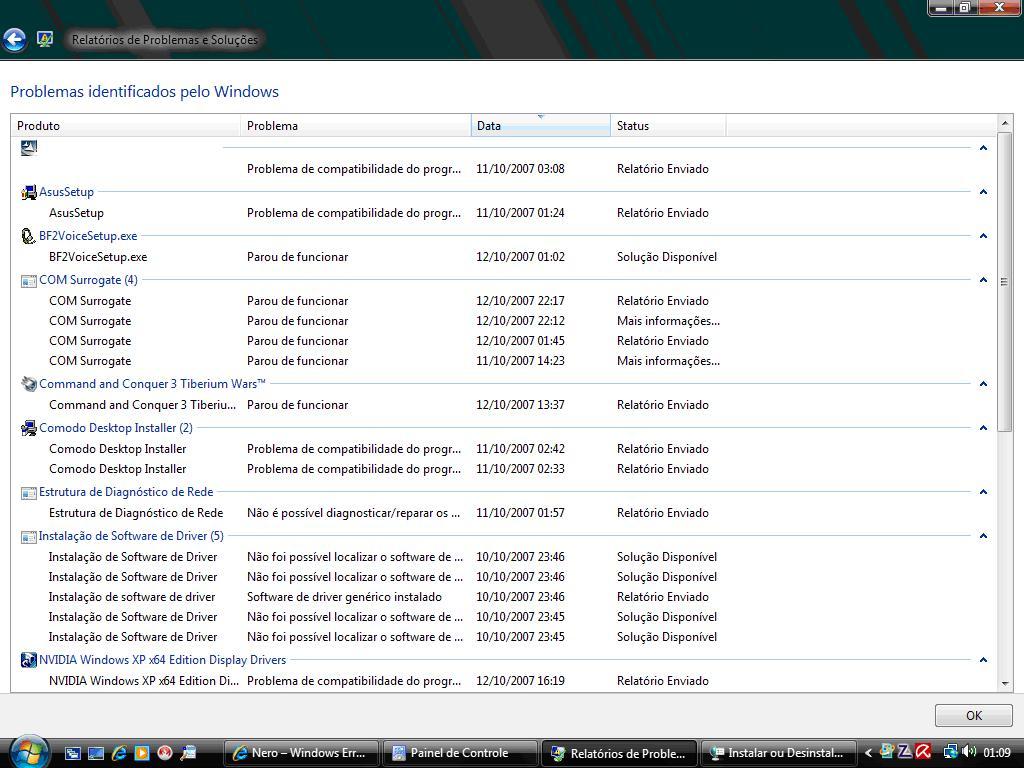This screenshot has height=768, width=1024.
Task: Click the Comodo Desktop Installer group icon
Action: (29, 428)
